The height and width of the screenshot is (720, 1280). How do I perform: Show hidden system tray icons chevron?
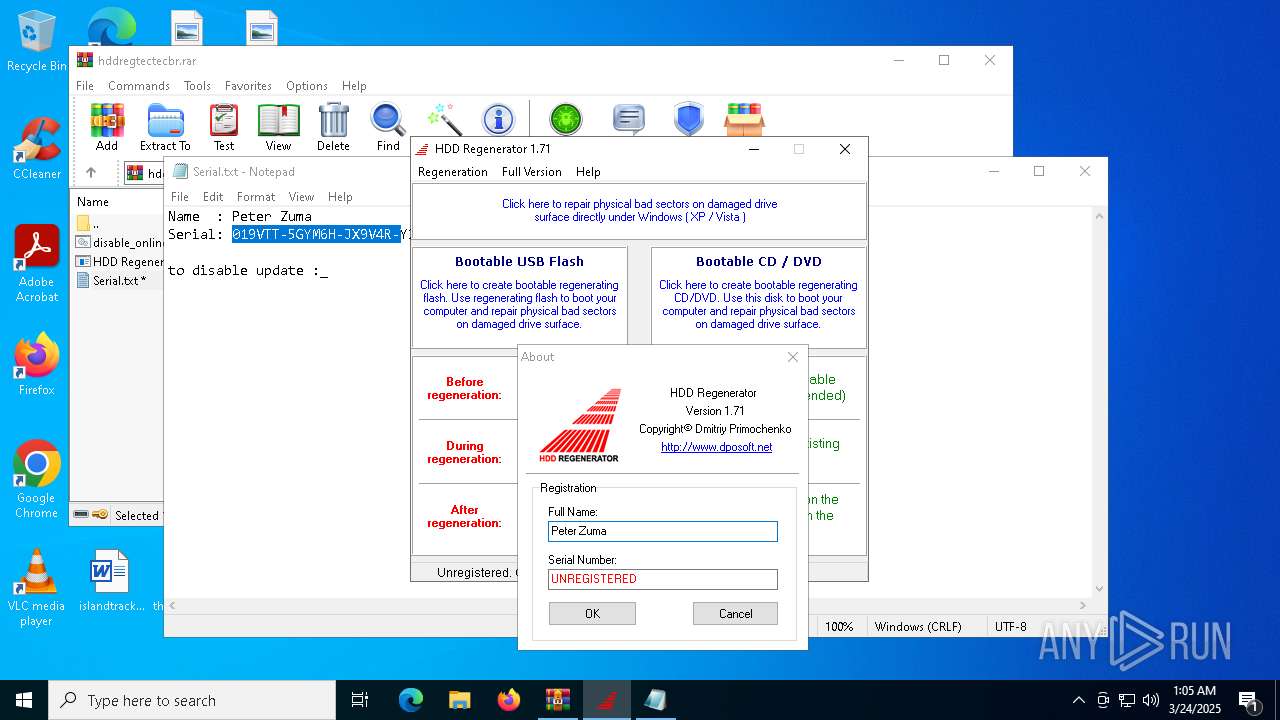[x=1078, y=700]
